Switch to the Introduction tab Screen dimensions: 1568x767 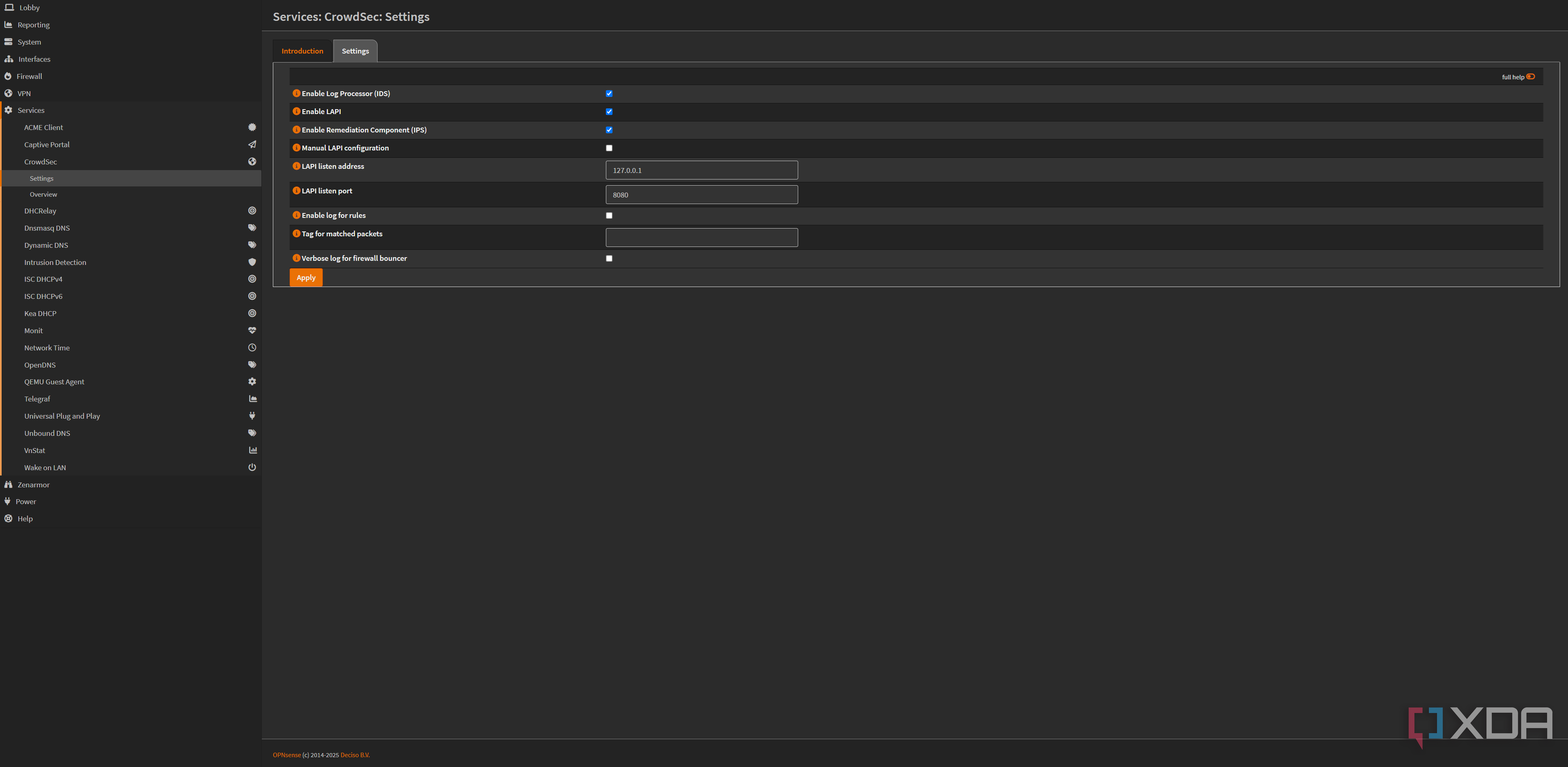tap(303, 51)
